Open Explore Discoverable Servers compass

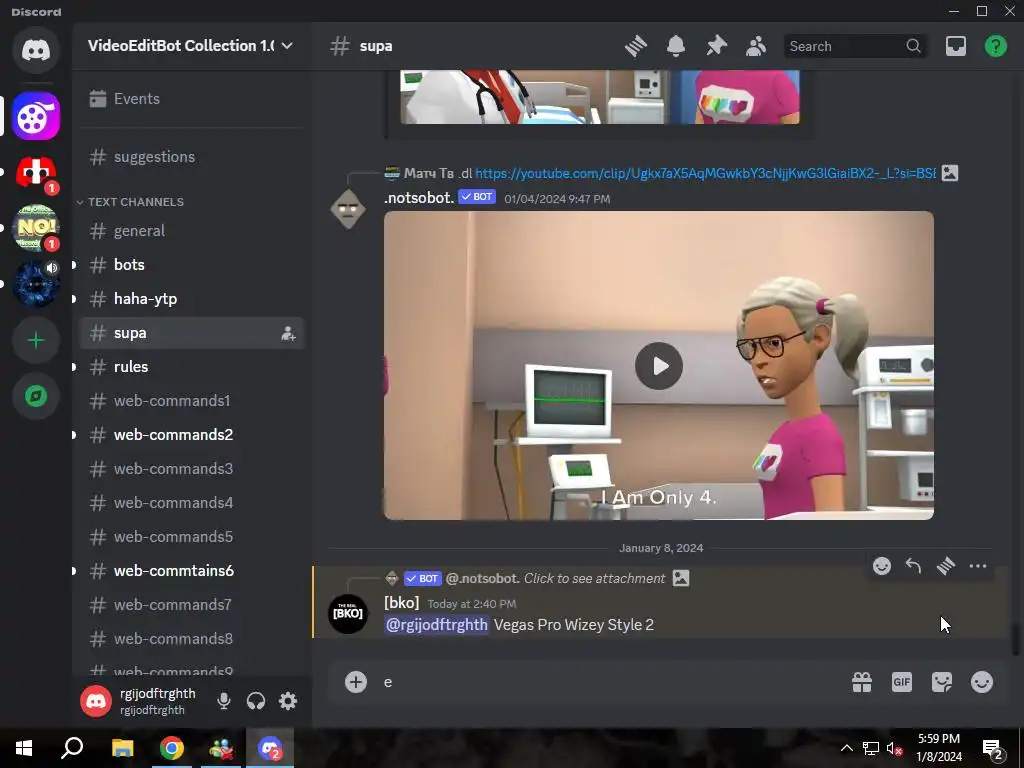36,396
